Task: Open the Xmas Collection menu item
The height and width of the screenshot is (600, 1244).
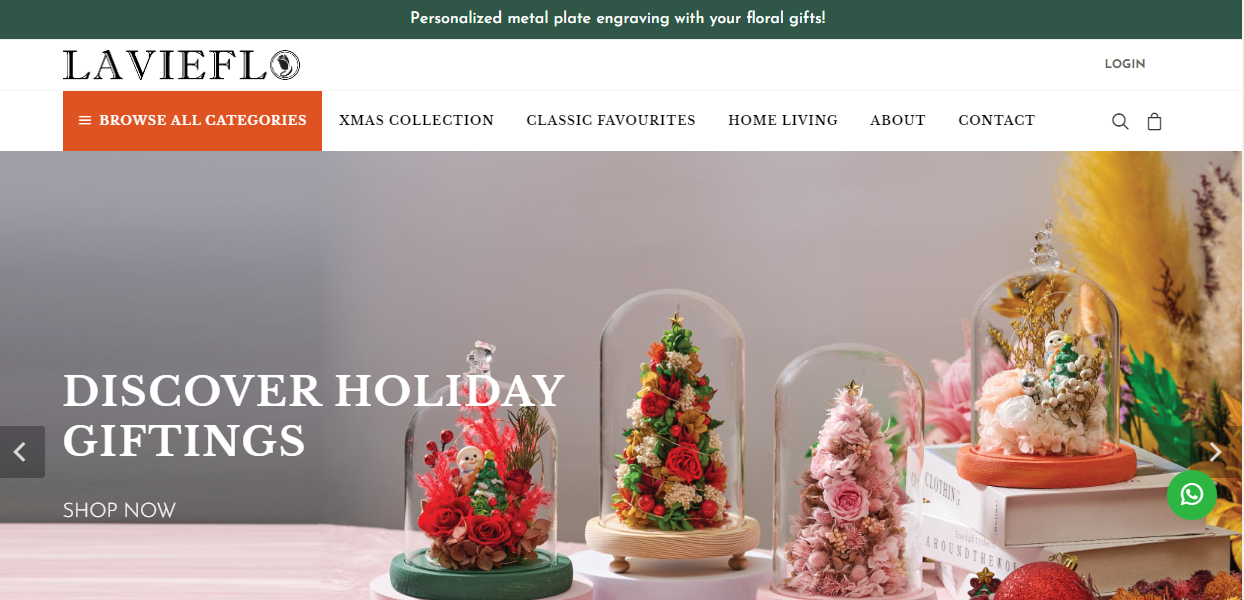Action: [416, 121]
